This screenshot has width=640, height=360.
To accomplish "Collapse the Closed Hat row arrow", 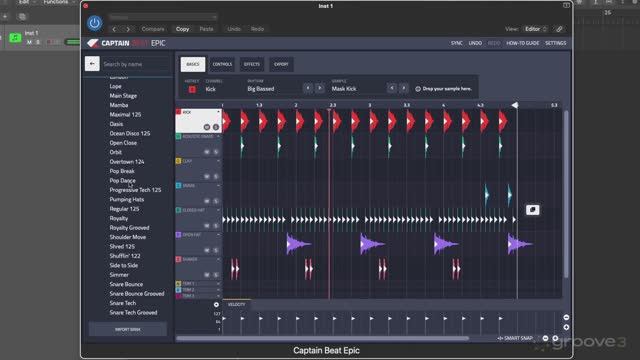I will point(218,210).
